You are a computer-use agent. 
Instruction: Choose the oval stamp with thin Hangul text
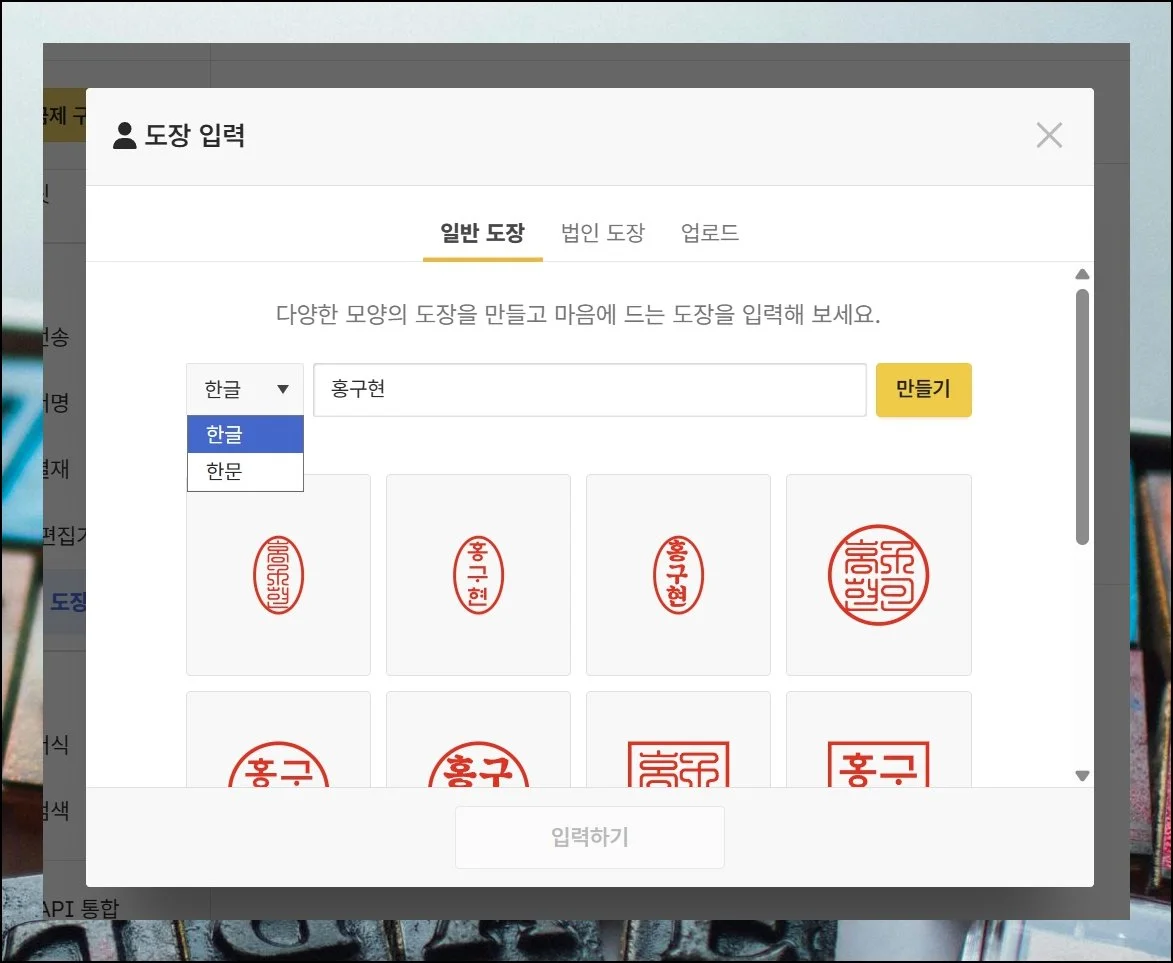click(478, 575)
